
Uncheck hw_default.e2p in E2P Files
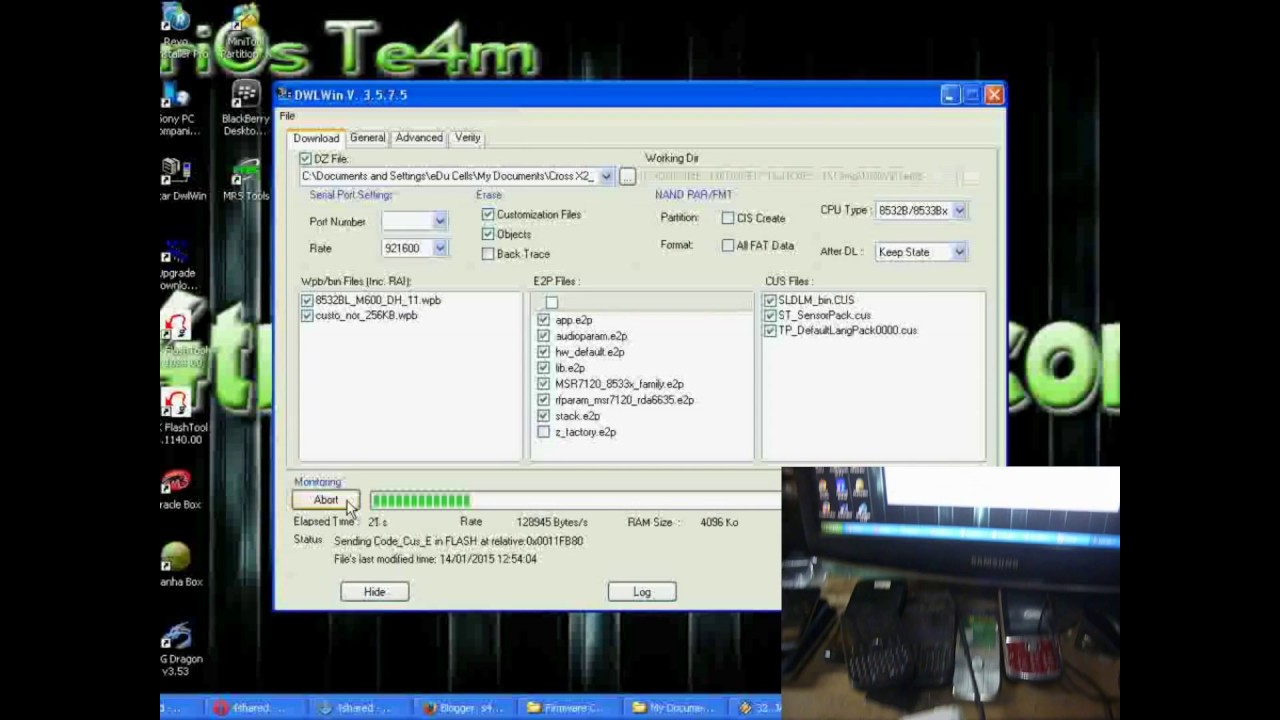tap(543, 352)
